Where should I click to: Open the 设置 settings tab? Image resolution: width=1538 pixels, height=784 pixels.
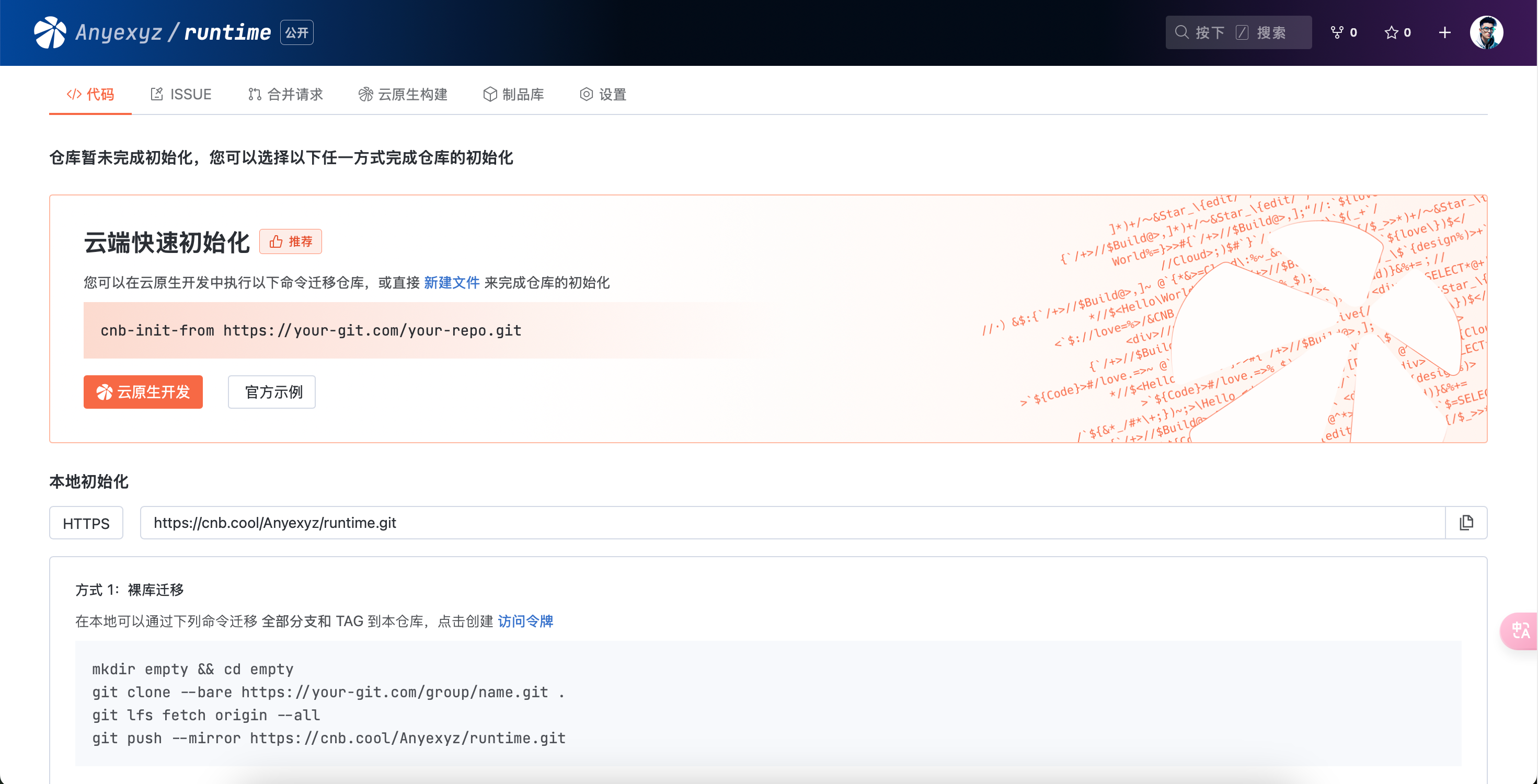(x=602, y=94)
